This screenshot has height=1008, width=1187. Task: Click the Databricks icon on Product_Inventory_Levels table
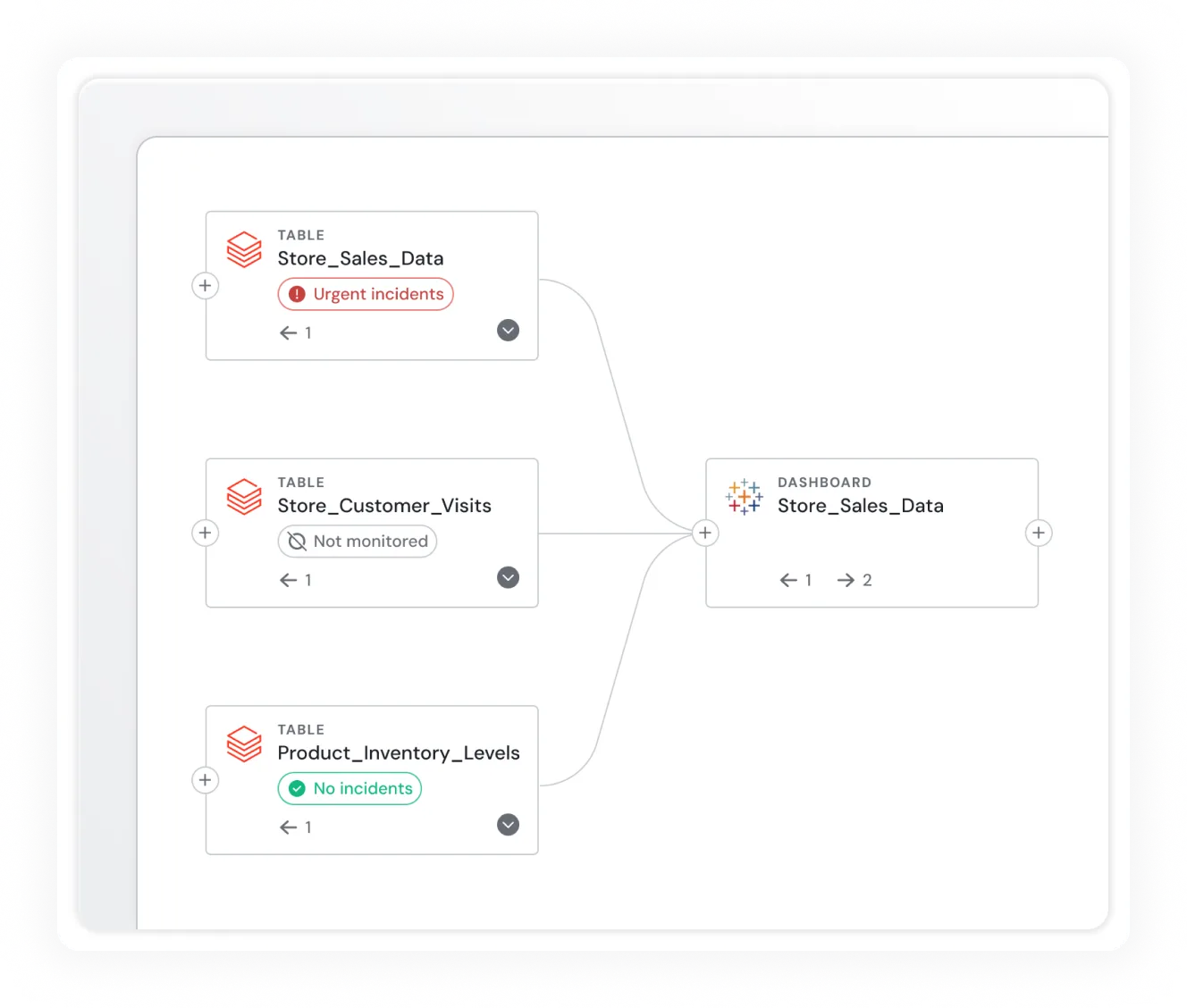244,743
